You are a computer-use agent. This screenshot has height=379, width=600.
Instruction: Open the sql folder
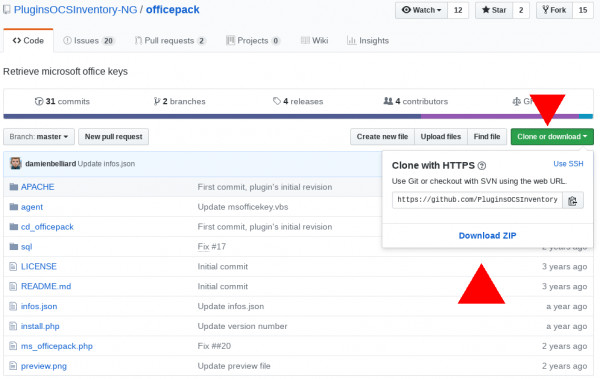coord(26,247)
